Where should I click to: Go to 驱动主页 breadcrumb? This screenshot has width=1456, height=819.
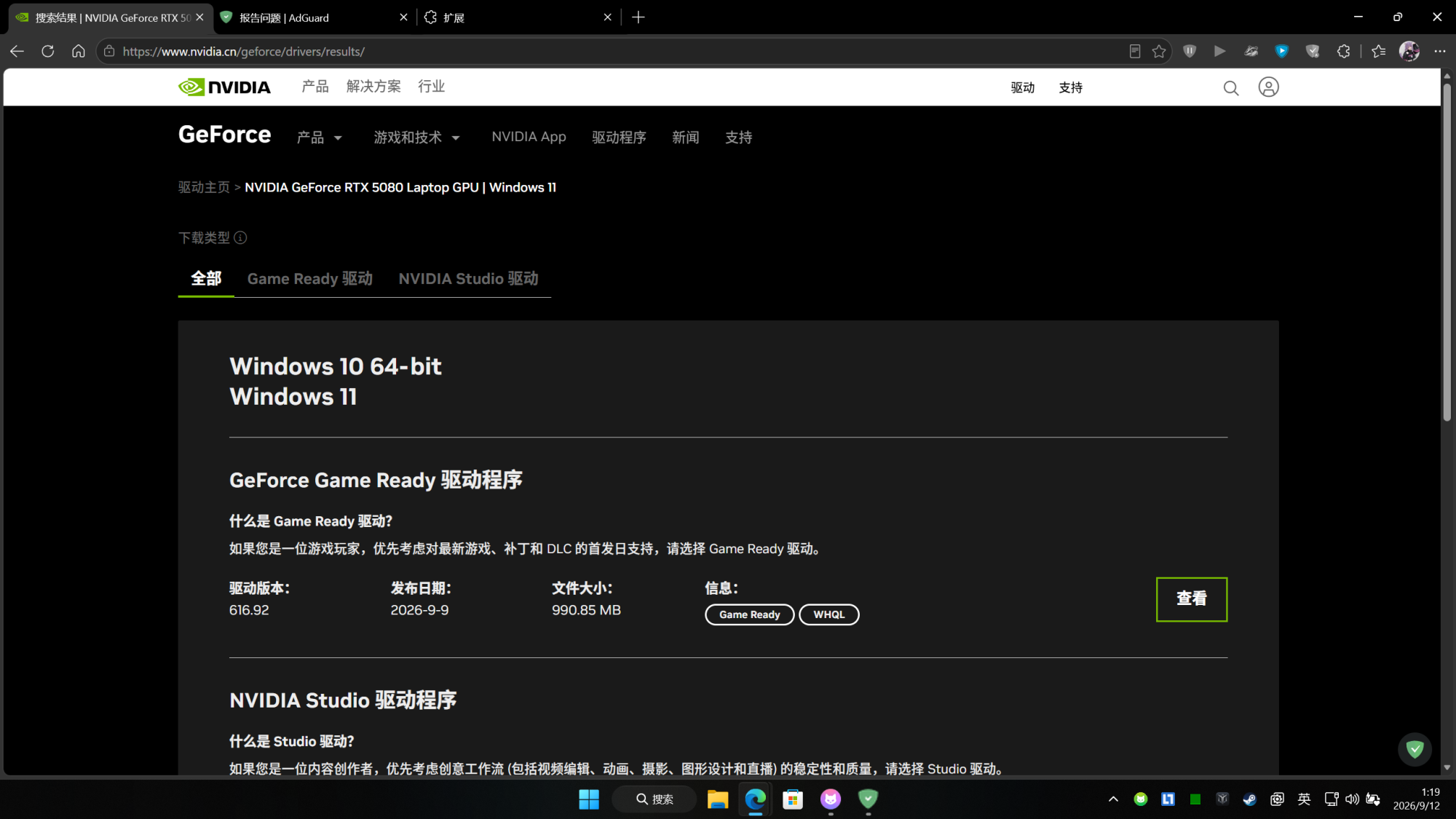[204, 188]
